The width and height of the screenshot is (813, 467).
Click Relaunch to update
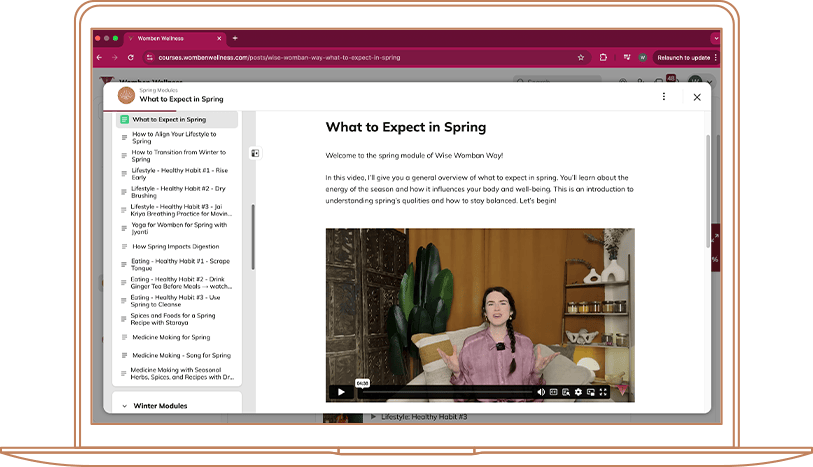click(683, 58)
